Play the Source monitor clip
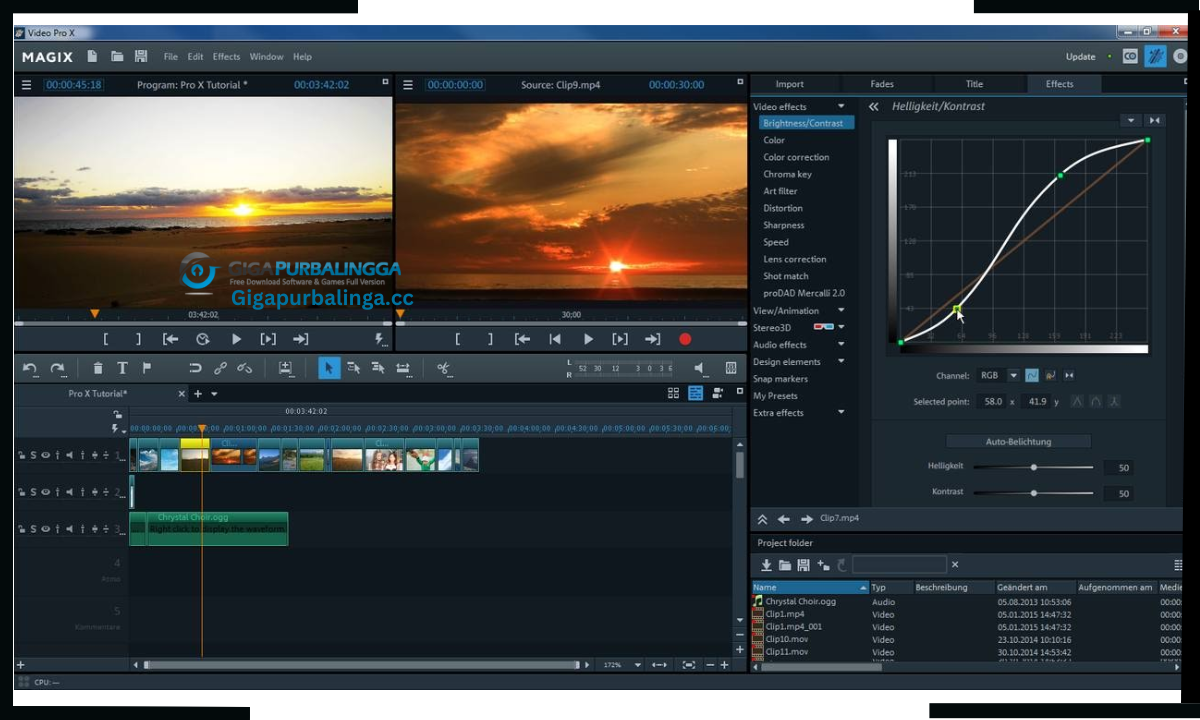This screenshot has height=720, width=1200. click(588, 339)
